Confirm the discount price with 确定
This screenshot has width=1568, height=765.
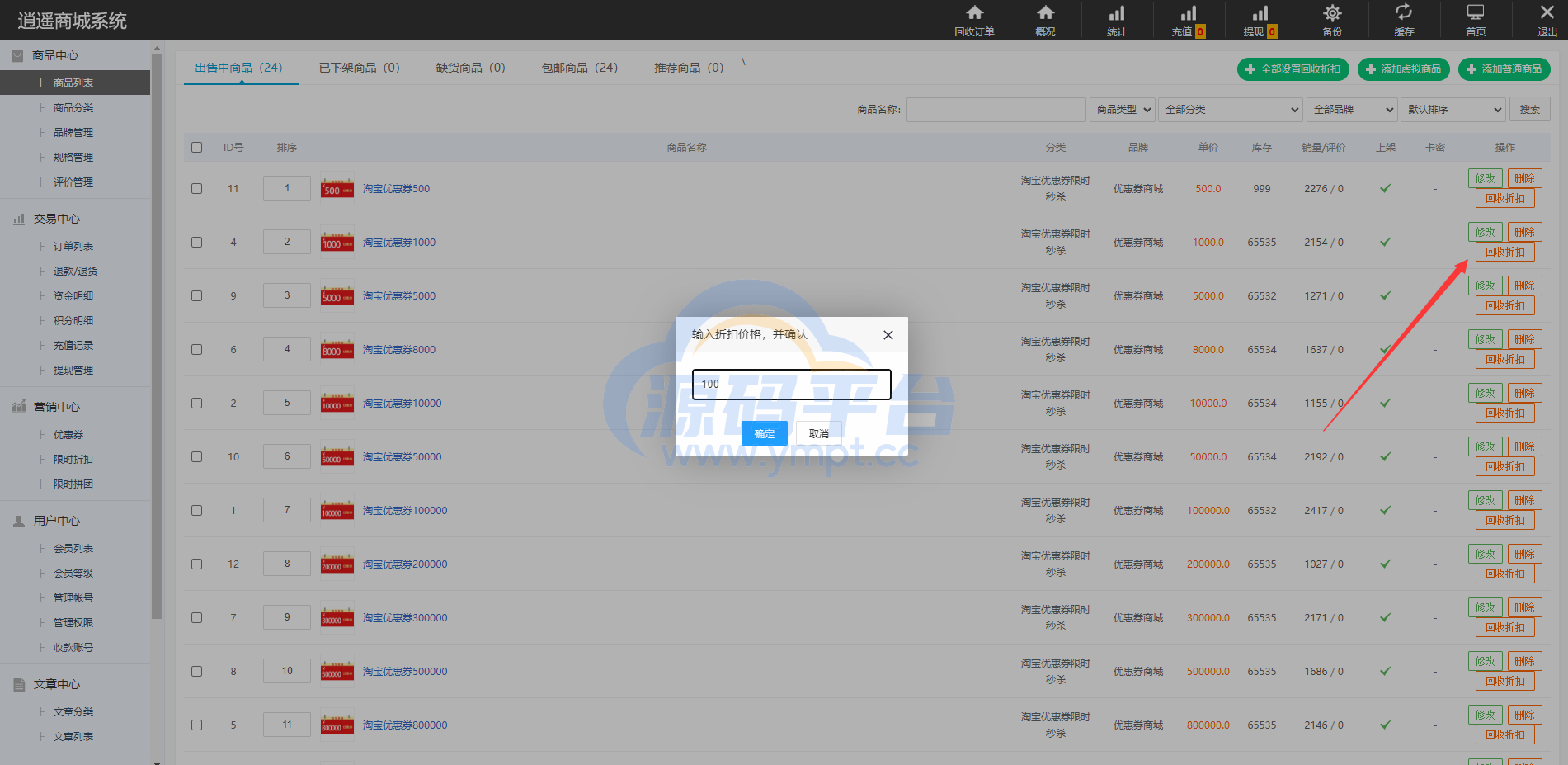764,433
